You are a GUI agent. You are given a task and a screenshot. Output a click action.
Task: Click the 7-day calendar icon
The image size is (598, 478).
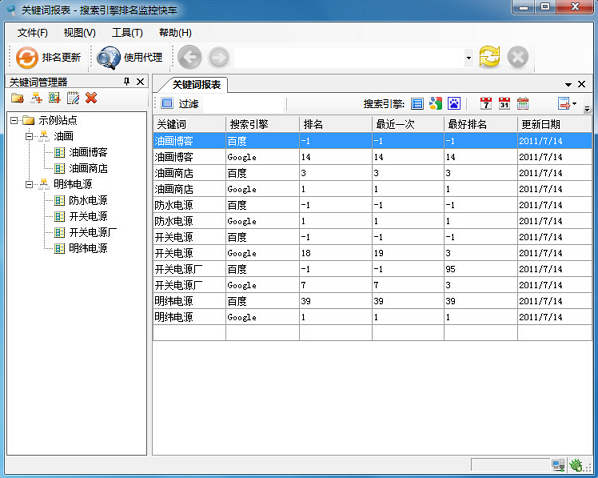pyautogui.click(x=486, y=103)
